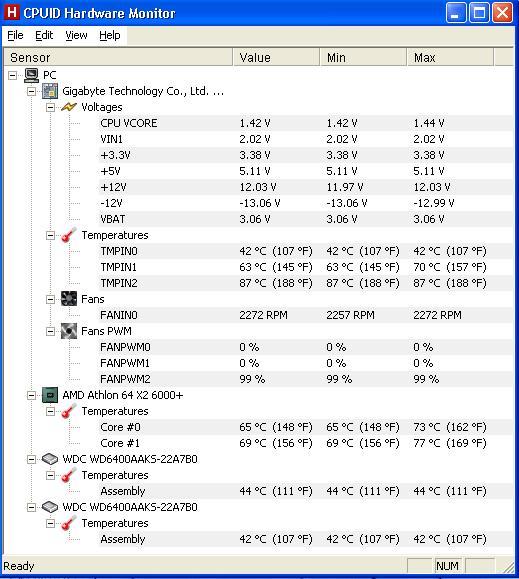Select the AMD Athlon 64 X2 CPU icon
This screenshot has width=519, height=579.
pos(50,395)
